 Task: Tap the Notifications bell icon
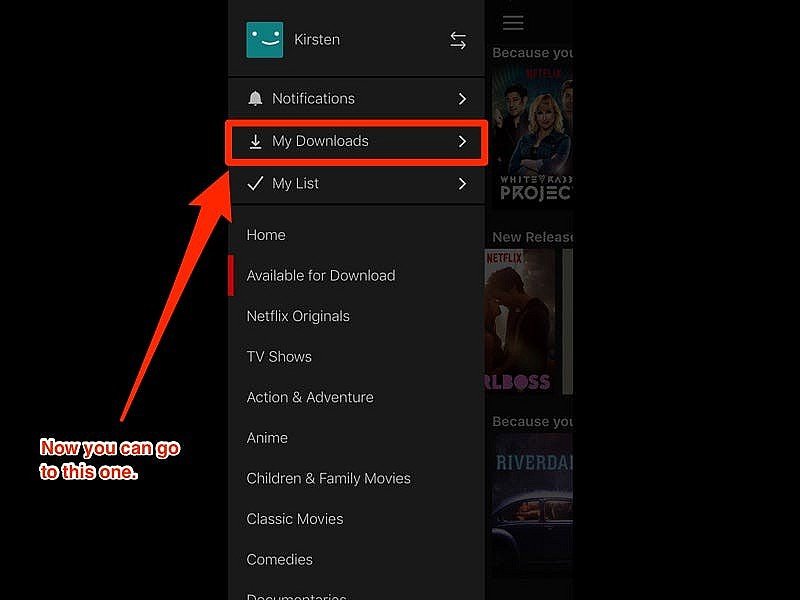(255, 98)
